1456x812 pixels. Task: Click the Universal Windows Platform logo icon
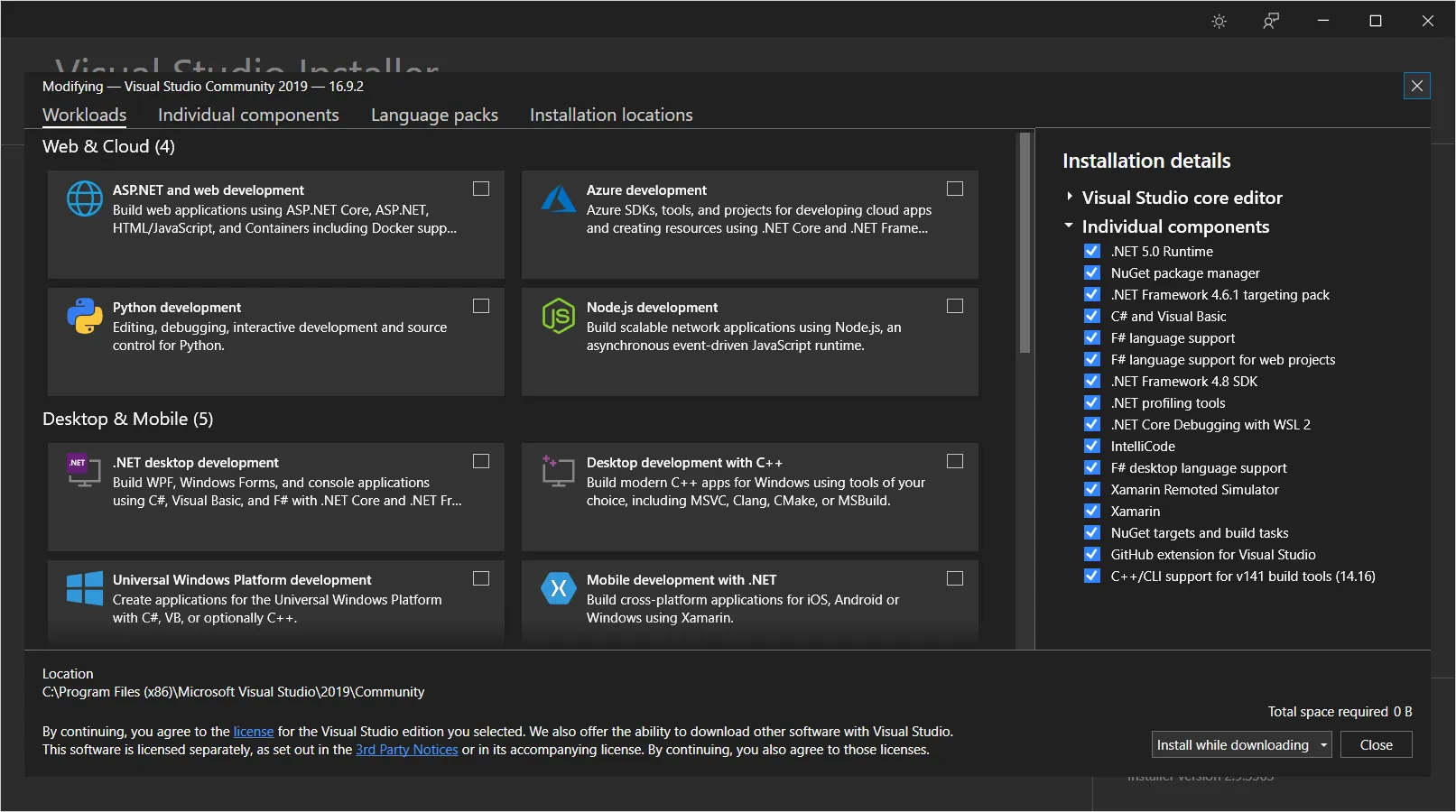tap(85, 588)
